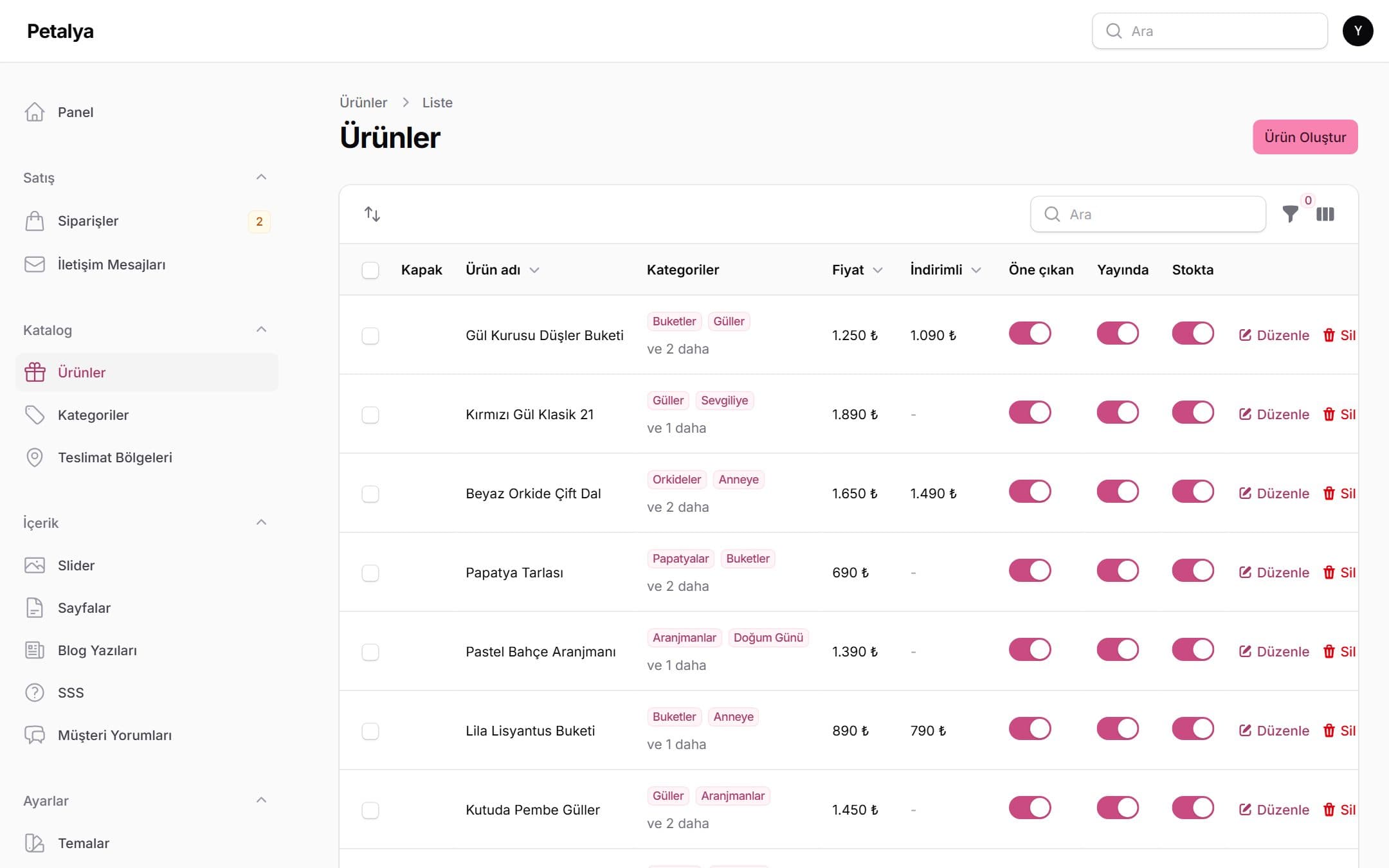Focus the table Ara search field
Image resolution: width=1389 pixels, height=868 pixels.
pyautogui.click(x=1148, y=214)
